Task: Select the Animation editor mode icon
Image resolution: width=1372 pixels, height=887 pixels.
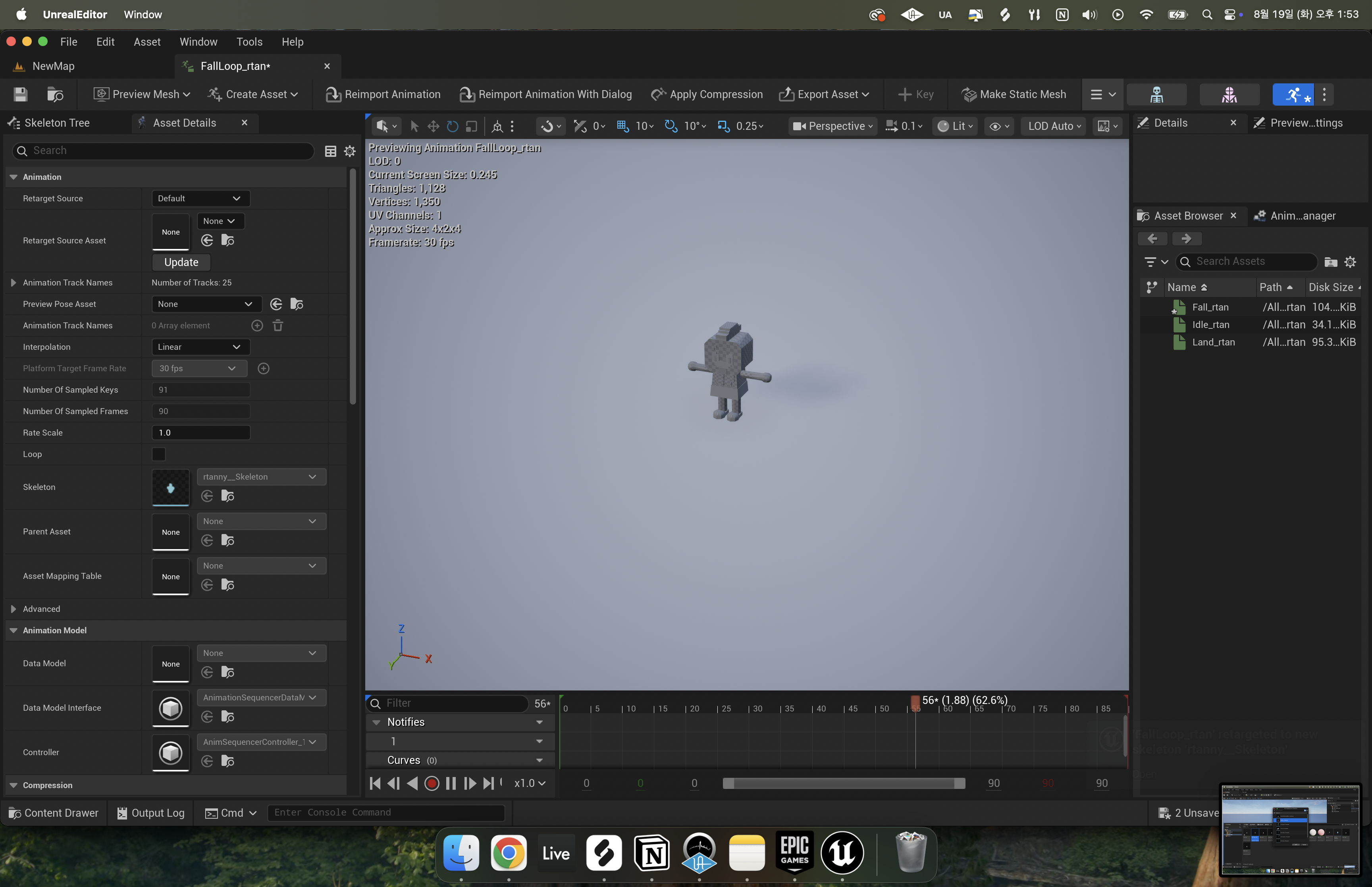Action: pyautogui.click(x=1293, y=94)
